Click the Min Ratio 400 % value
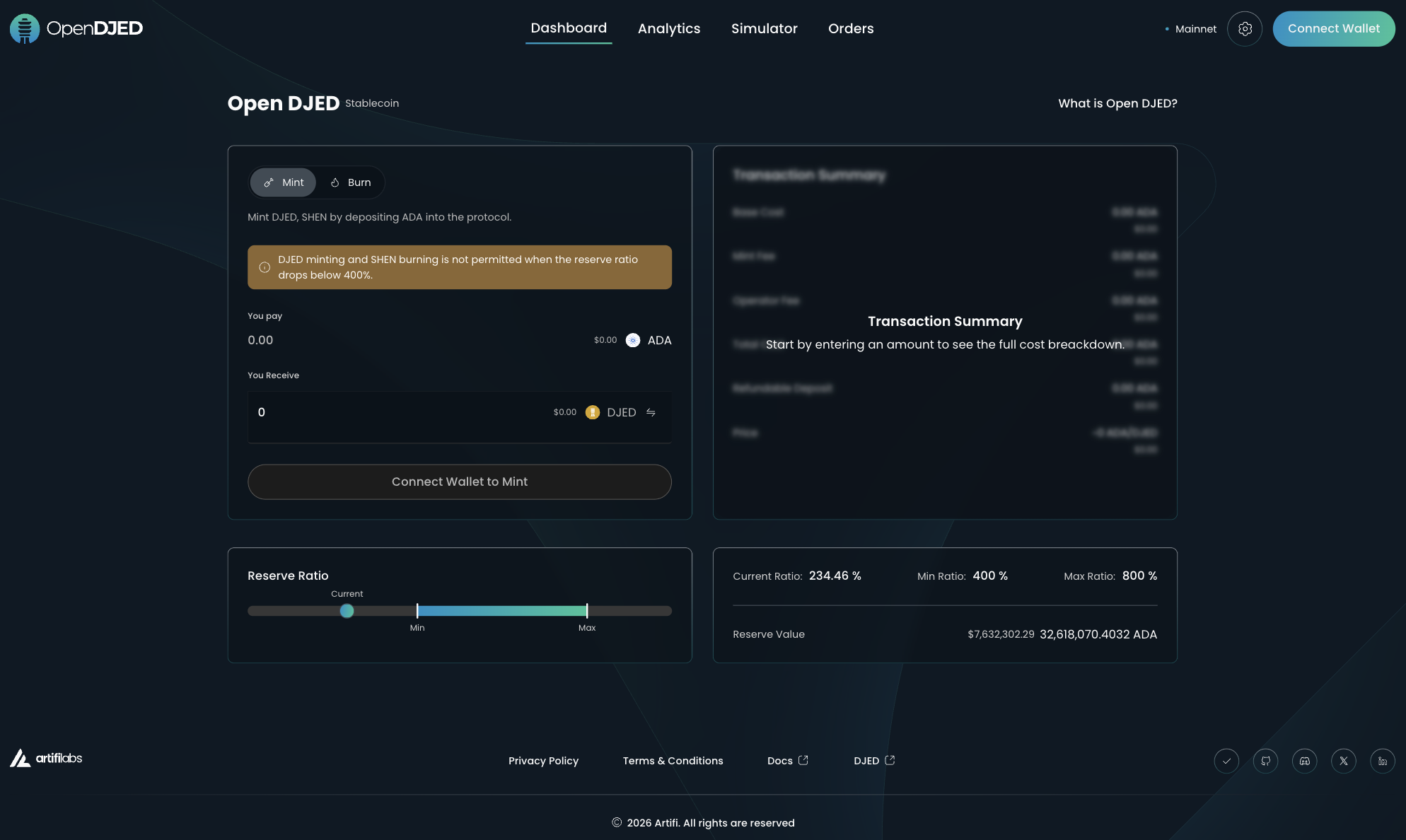This screenshot has height=840, width=1406. pos(990,576)
